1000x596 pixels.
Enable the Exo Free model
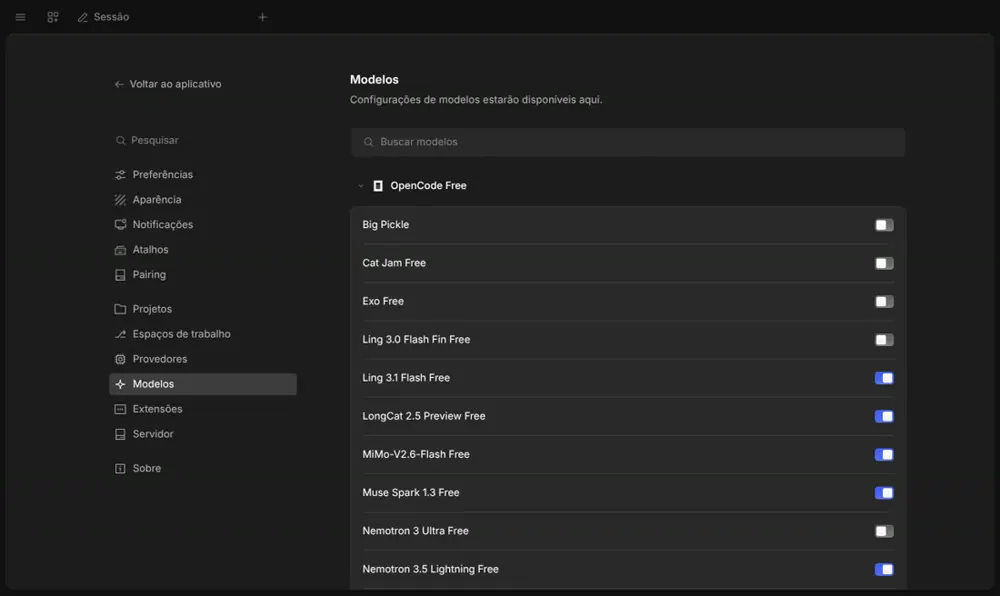[884, 302]
